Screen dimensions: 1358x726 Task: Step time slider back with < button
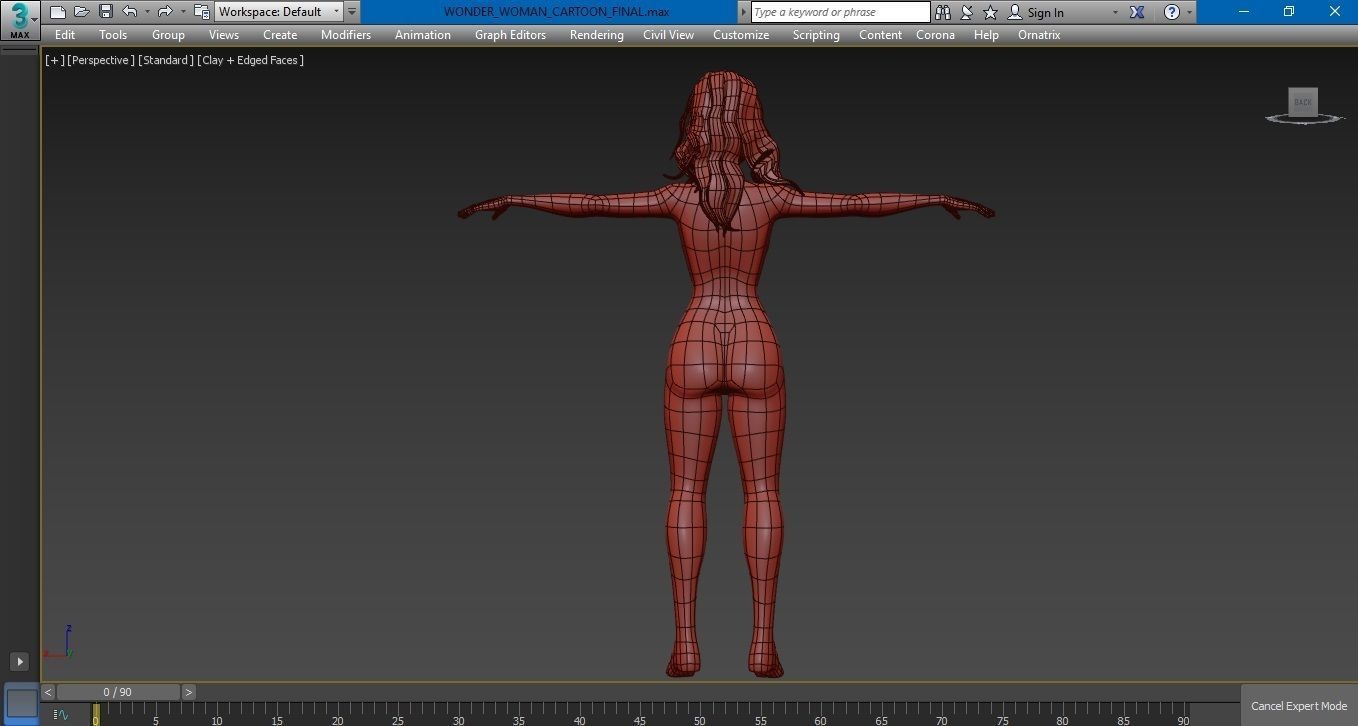[x=48, y=692]
